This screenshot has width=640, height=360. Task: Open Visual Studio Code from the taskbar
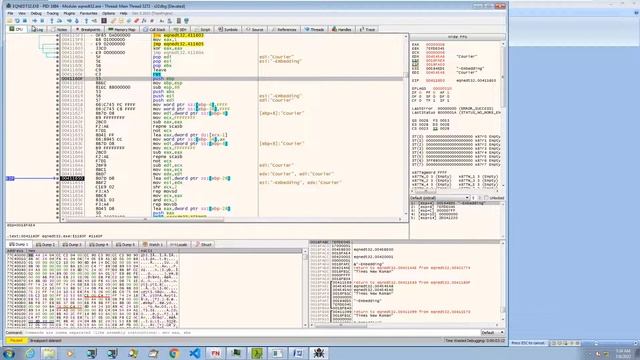coord(195,353)
